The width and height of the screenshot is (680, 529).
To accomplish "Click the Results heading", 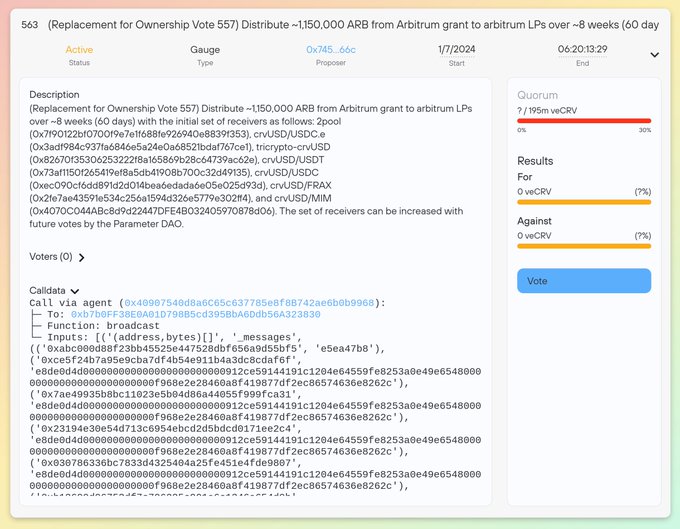I will click(535, 161).
